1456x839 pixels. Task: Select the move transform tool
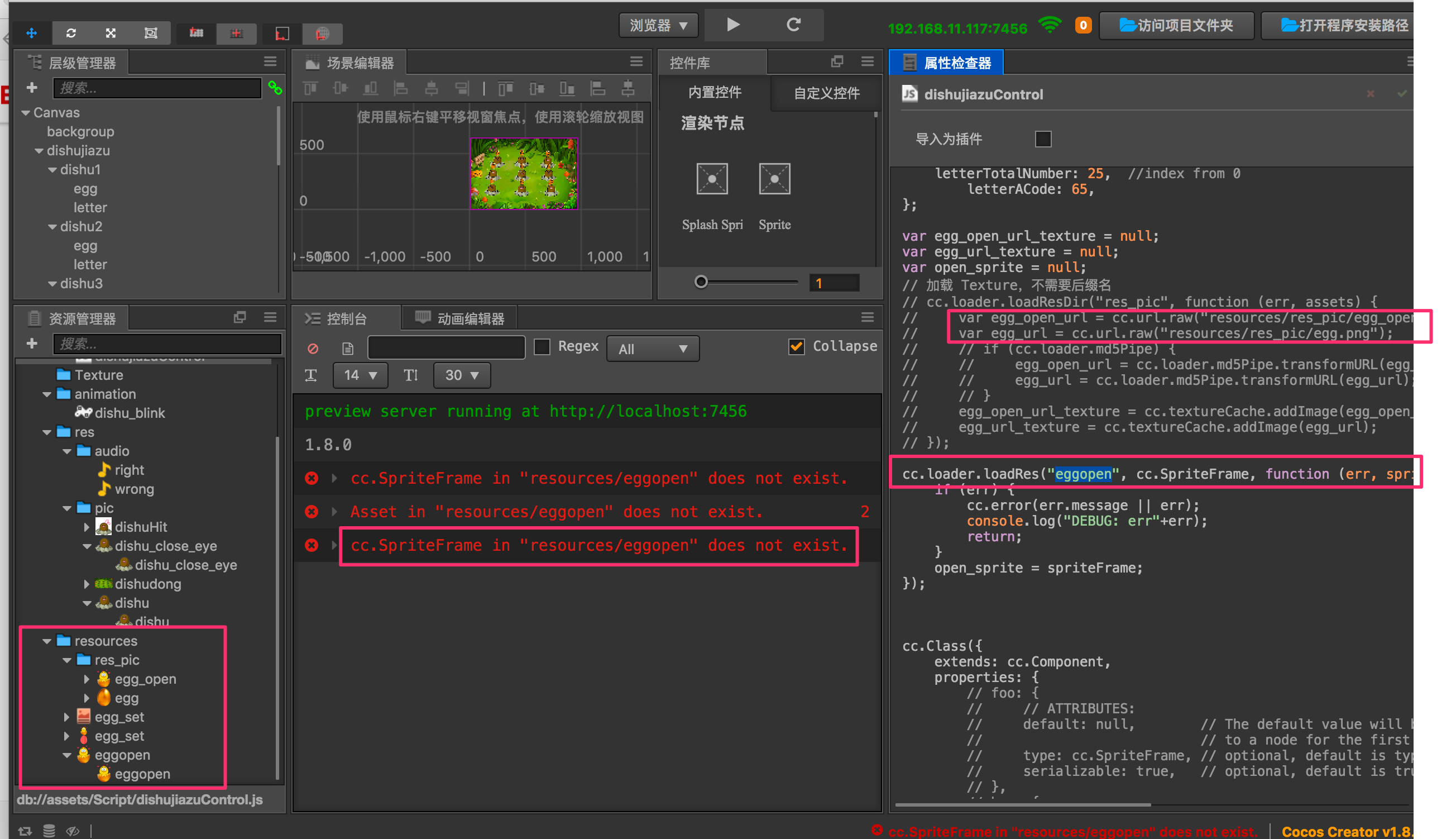[32, 33]
